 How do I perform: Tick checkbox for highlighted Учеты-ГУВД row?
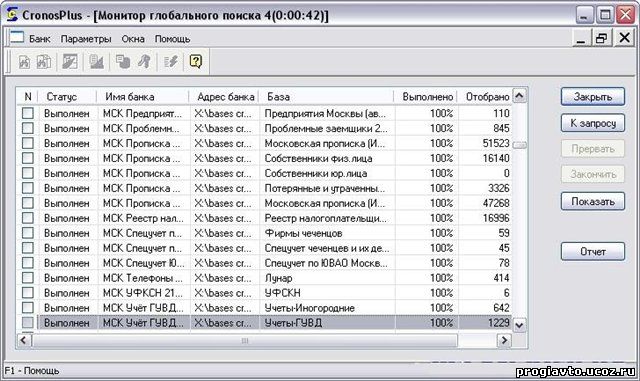pos(28,323)
